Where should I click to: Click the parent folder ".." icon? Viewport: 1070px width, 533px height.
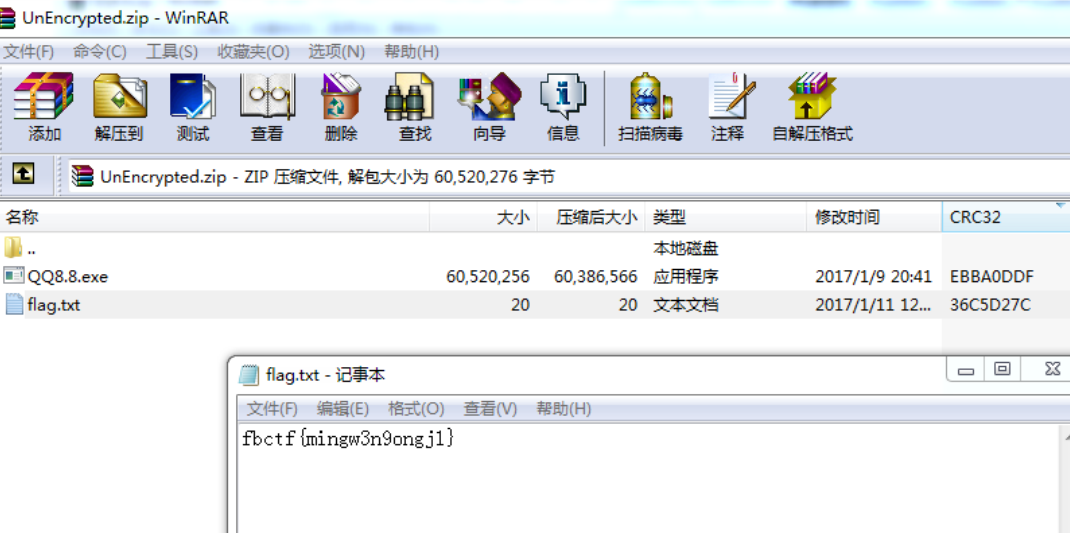14,247
